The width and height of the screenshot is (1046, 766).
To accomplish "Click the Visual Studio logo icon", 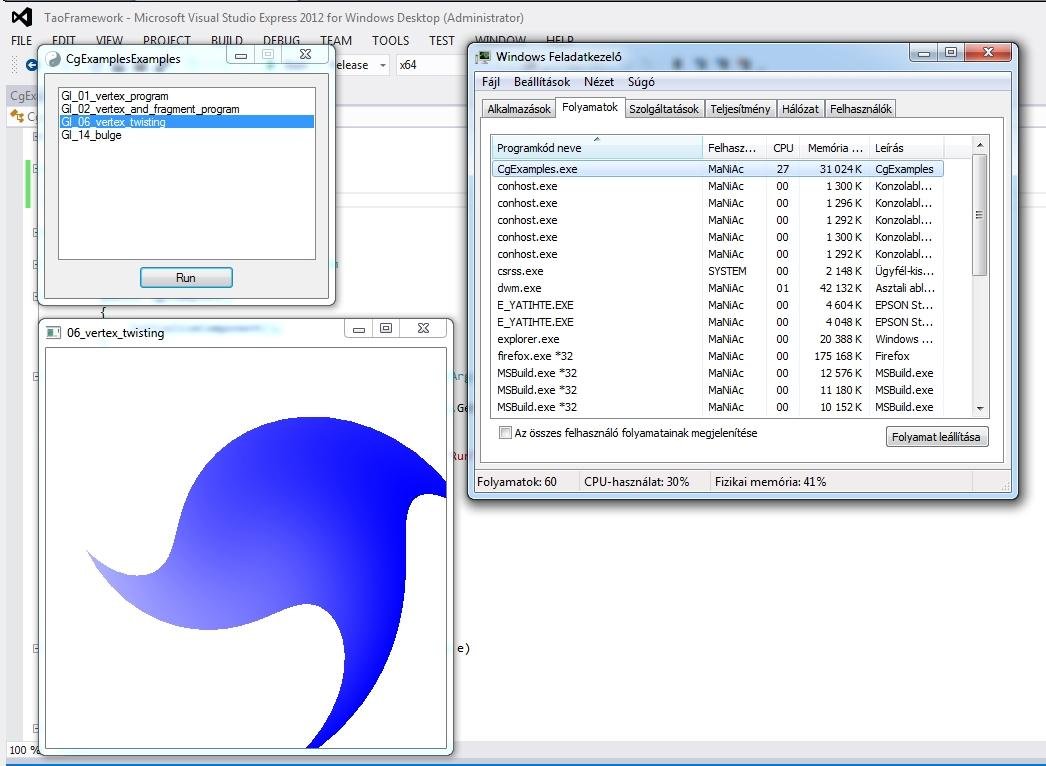I will (x=22, y=17).
